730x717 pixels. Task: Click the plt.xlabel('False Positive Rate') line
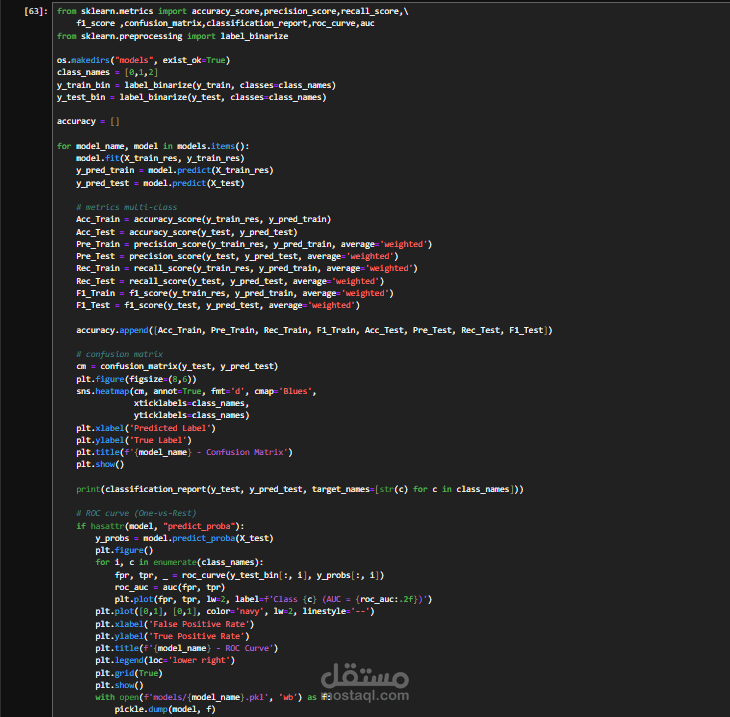click(x=175, y=624)
